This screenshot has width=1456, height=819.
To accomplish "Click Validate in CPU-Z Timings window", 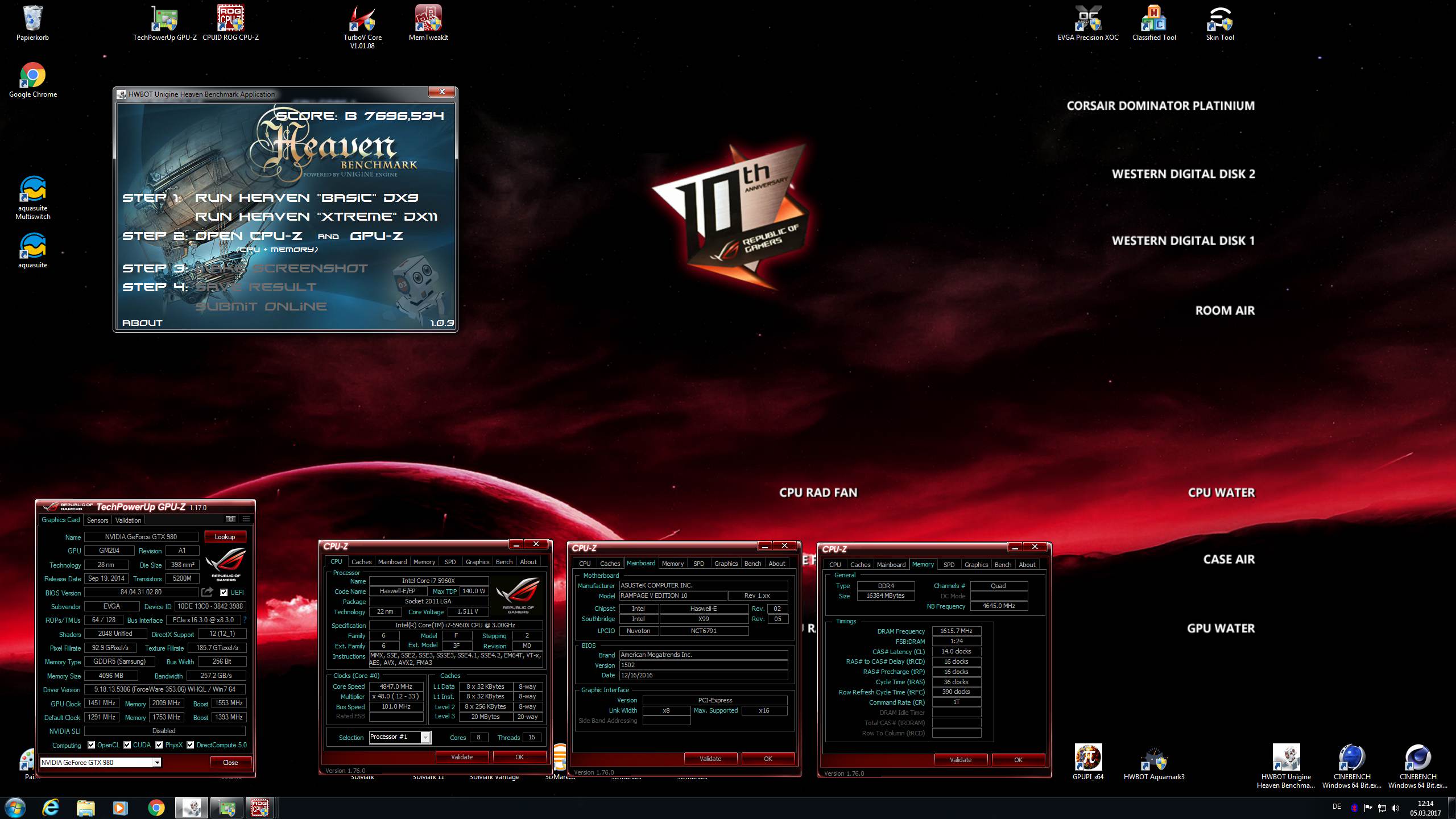I will coord(961,760).
